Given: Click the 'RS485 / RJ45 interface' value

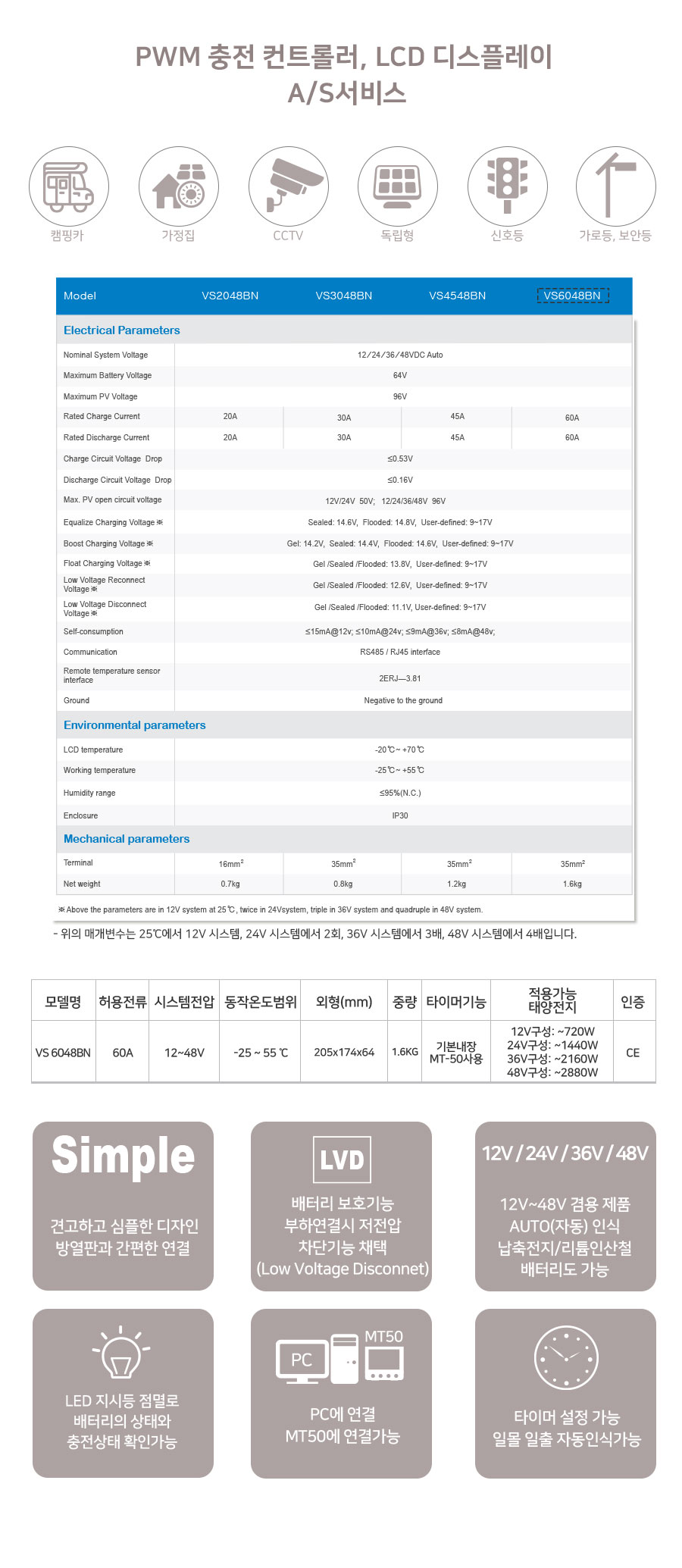Looking at the screenshot, I should [x=400, y=652].
